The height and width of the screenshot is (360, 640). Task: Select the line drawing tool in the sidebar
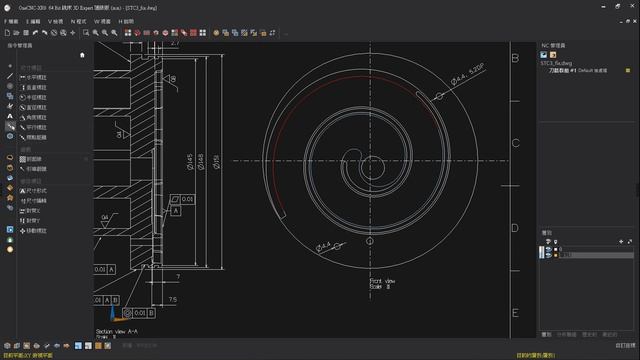(x=10, y=76)
